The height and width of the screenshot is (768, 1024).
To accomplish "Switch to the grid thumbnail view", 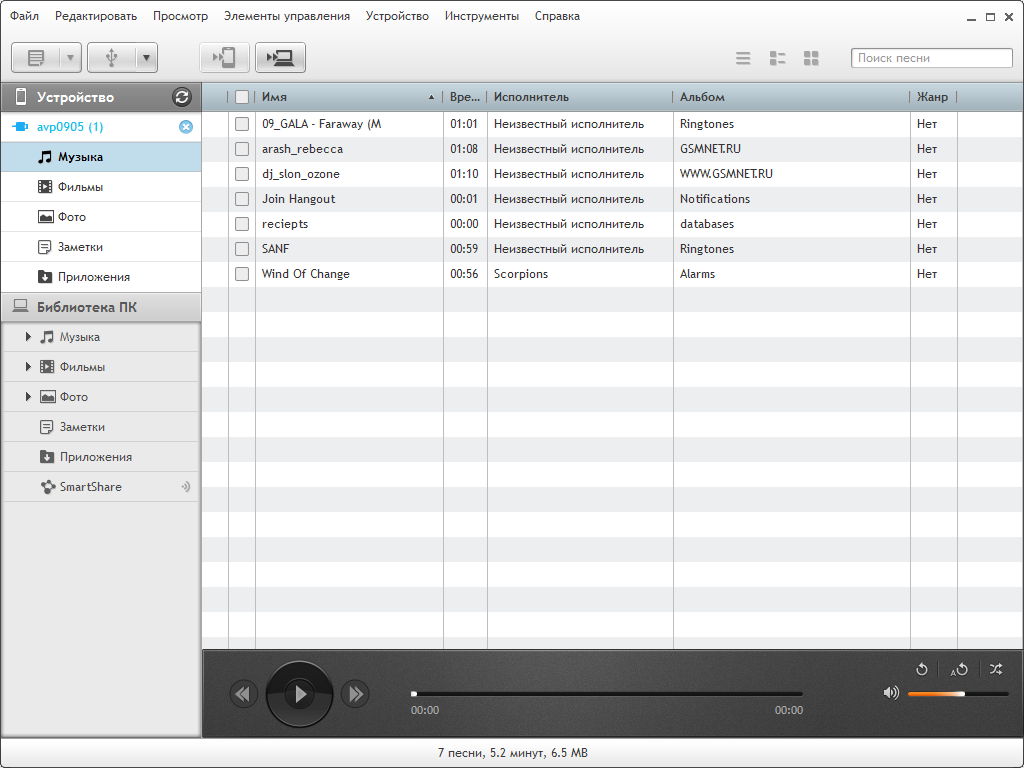I will click(x=811, y=58).
